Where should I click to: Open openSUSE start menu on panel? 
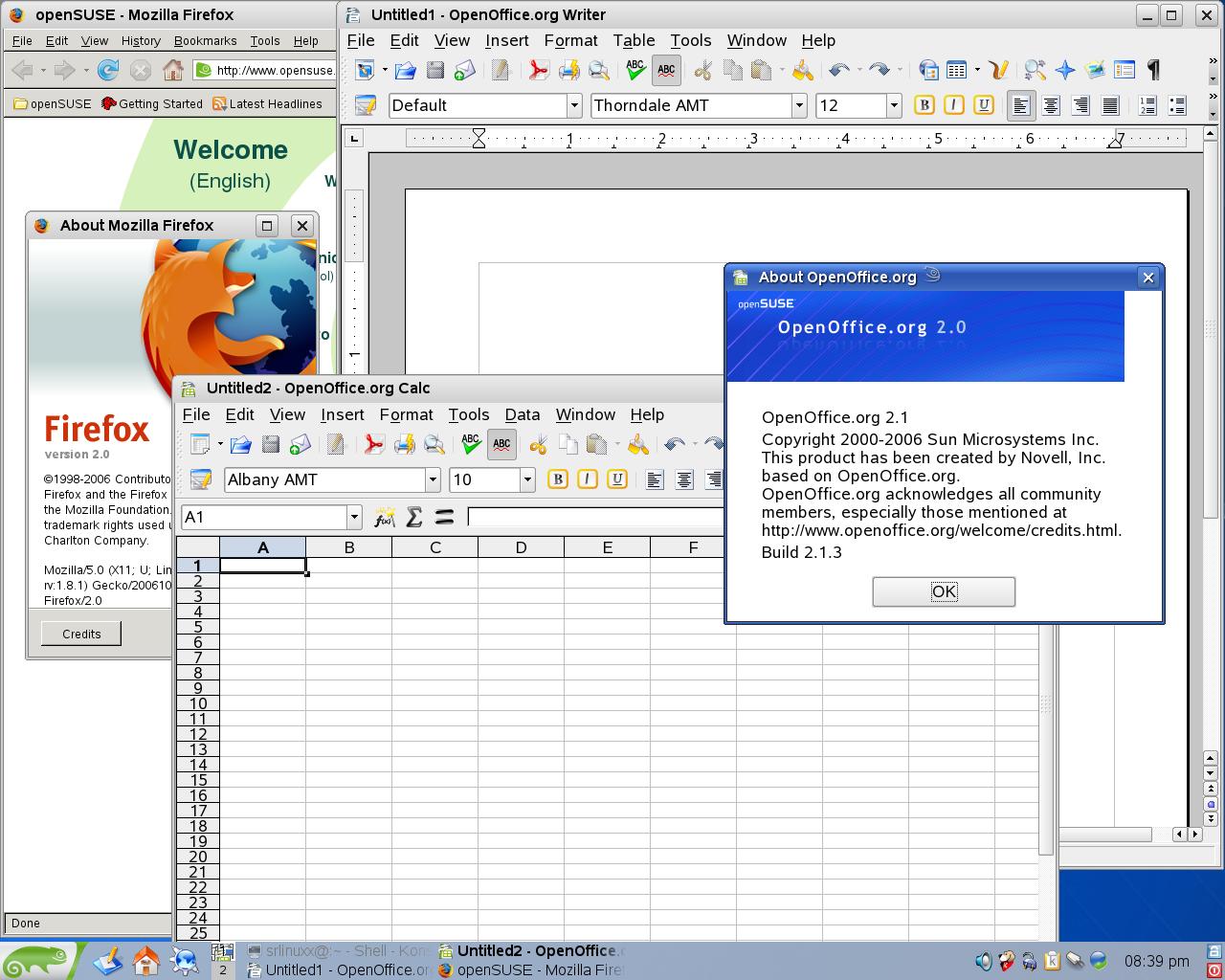coord(37,960)
